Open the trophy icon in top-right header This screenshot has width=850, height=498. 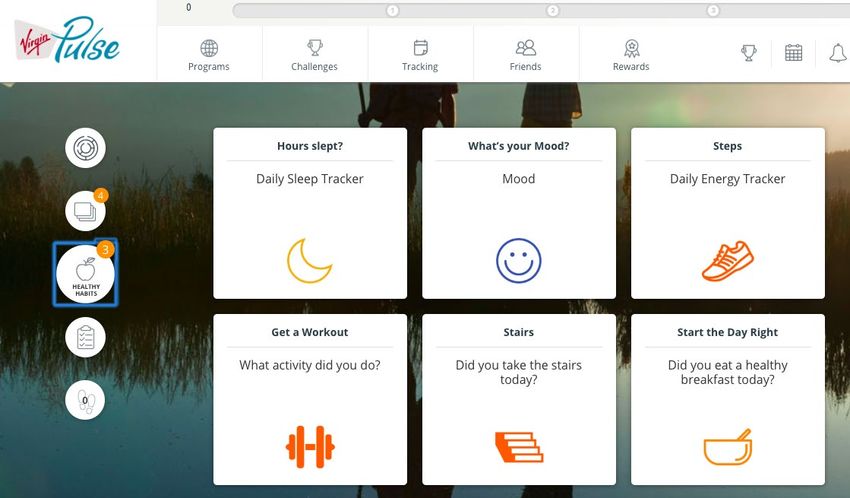(749, 53)
